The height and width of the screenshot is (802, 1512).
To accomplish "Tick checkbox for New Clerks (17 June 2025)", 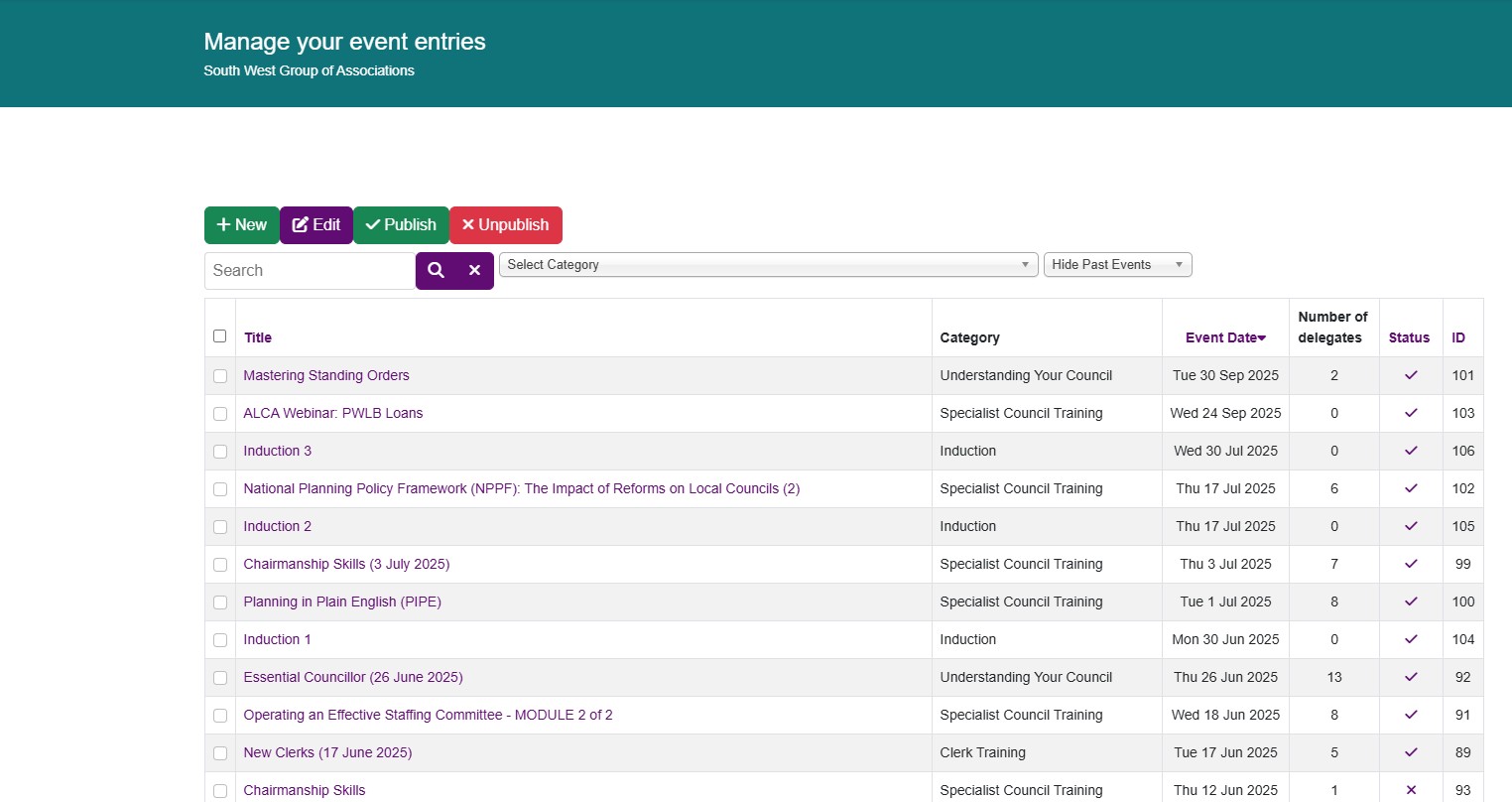I will [220, 753].
